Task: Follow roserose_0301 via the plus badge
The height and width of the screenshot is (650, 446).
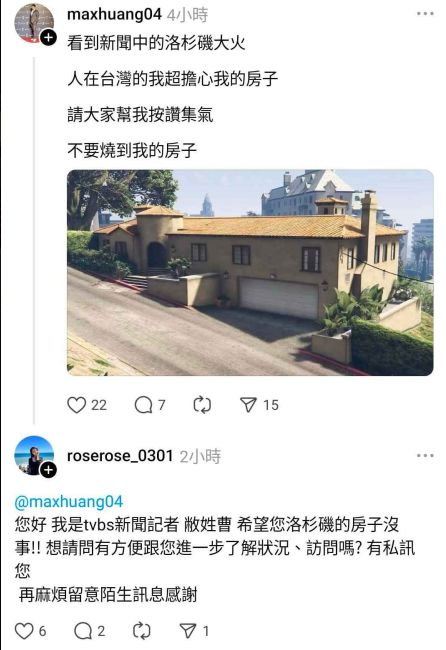Action: tap(48, 470)
